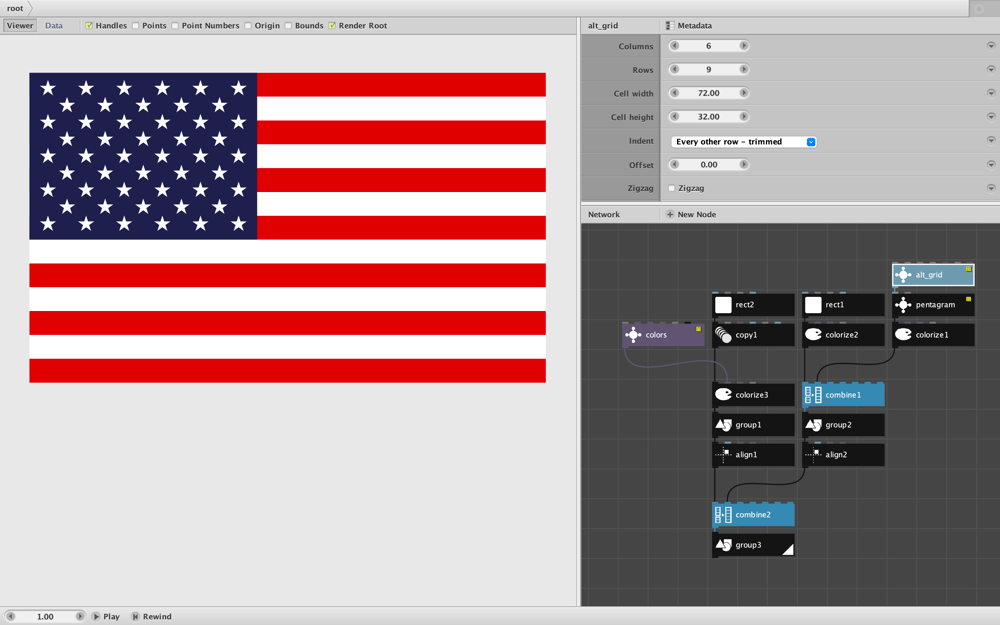Click the copy1 node icon

(723, 335)
